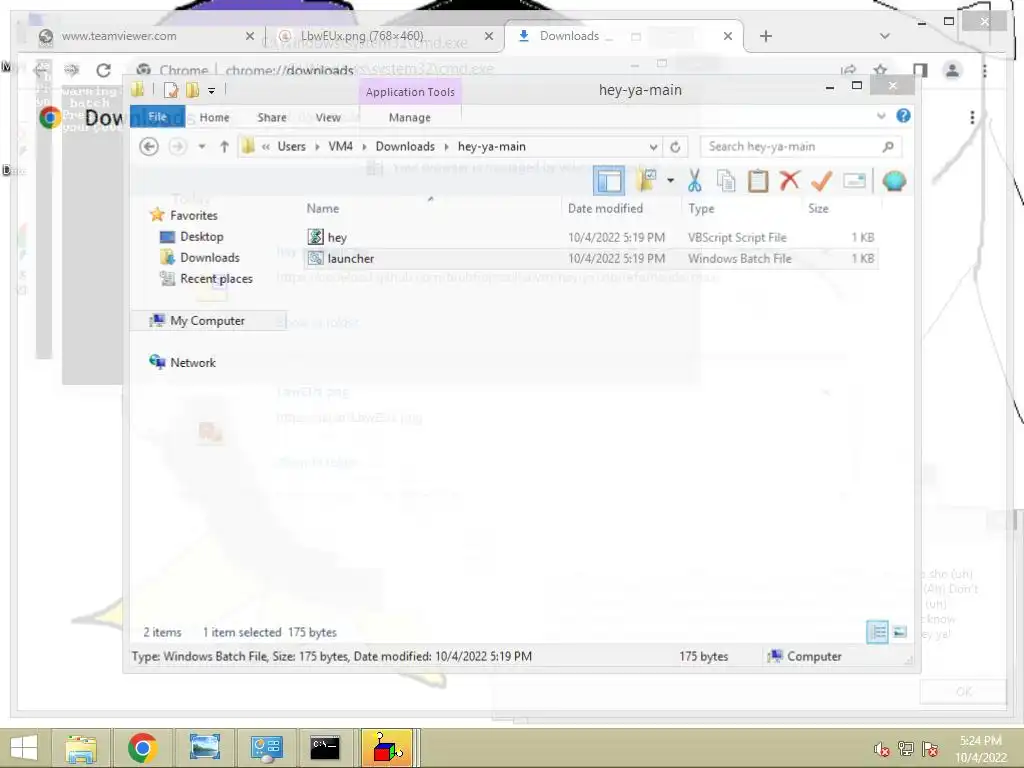The height and width of the screenshot is (768, 1024).
Task: Refresh the hey-ya-main folder view
Action: [675, 147]
